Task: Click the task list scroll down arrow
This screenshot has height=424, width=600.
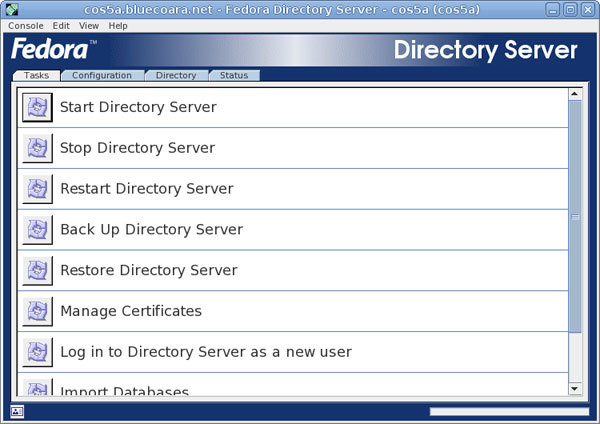Action: [x=575, y=389]
